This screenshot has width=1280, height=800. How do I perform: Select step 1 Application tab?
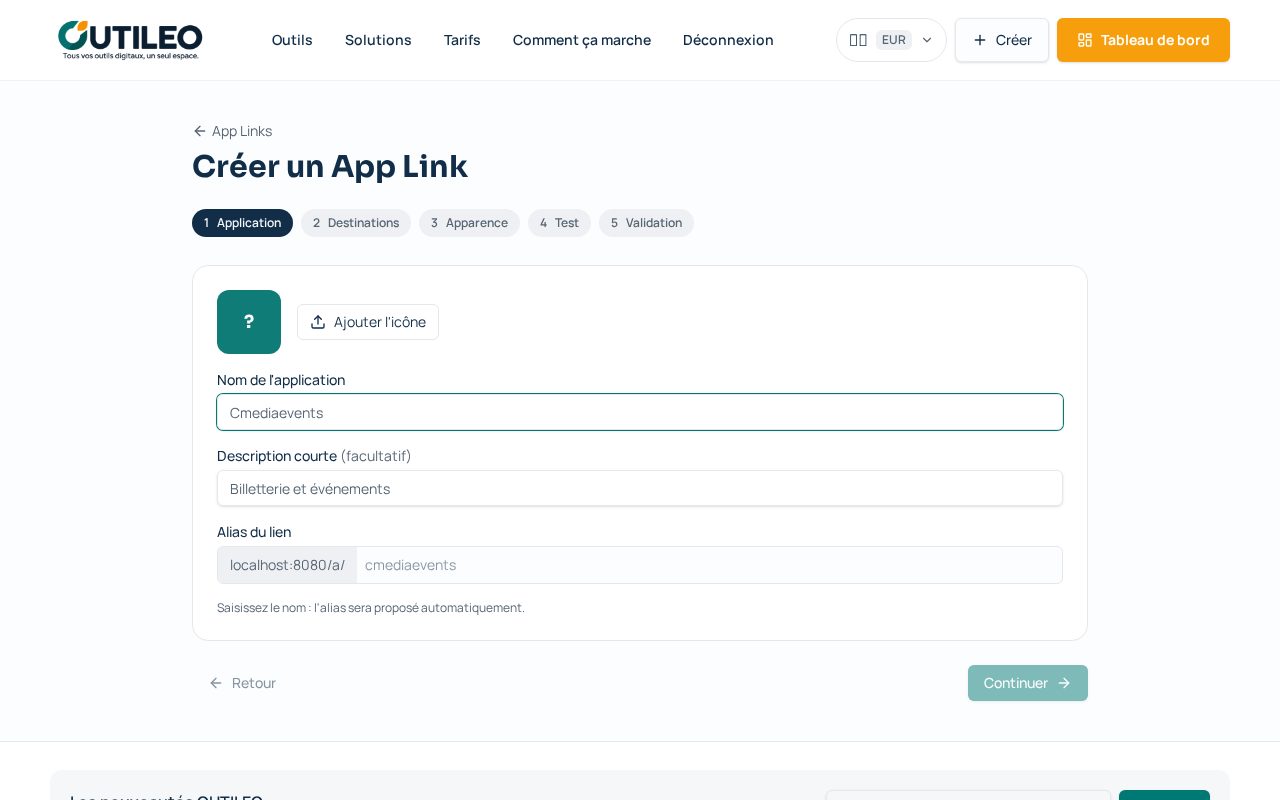point(242,223)
